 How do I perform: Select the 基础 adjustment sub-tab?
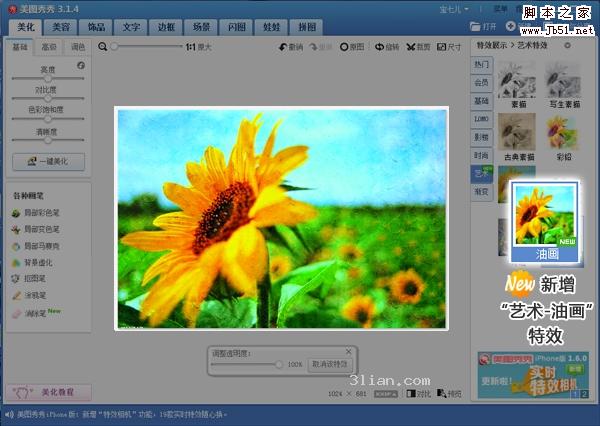(x=20, y=47)
